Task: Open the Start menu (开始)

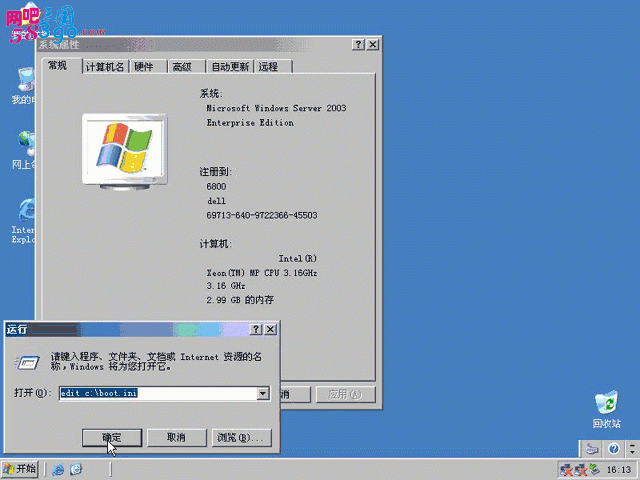Action: (x=20, y=469)
